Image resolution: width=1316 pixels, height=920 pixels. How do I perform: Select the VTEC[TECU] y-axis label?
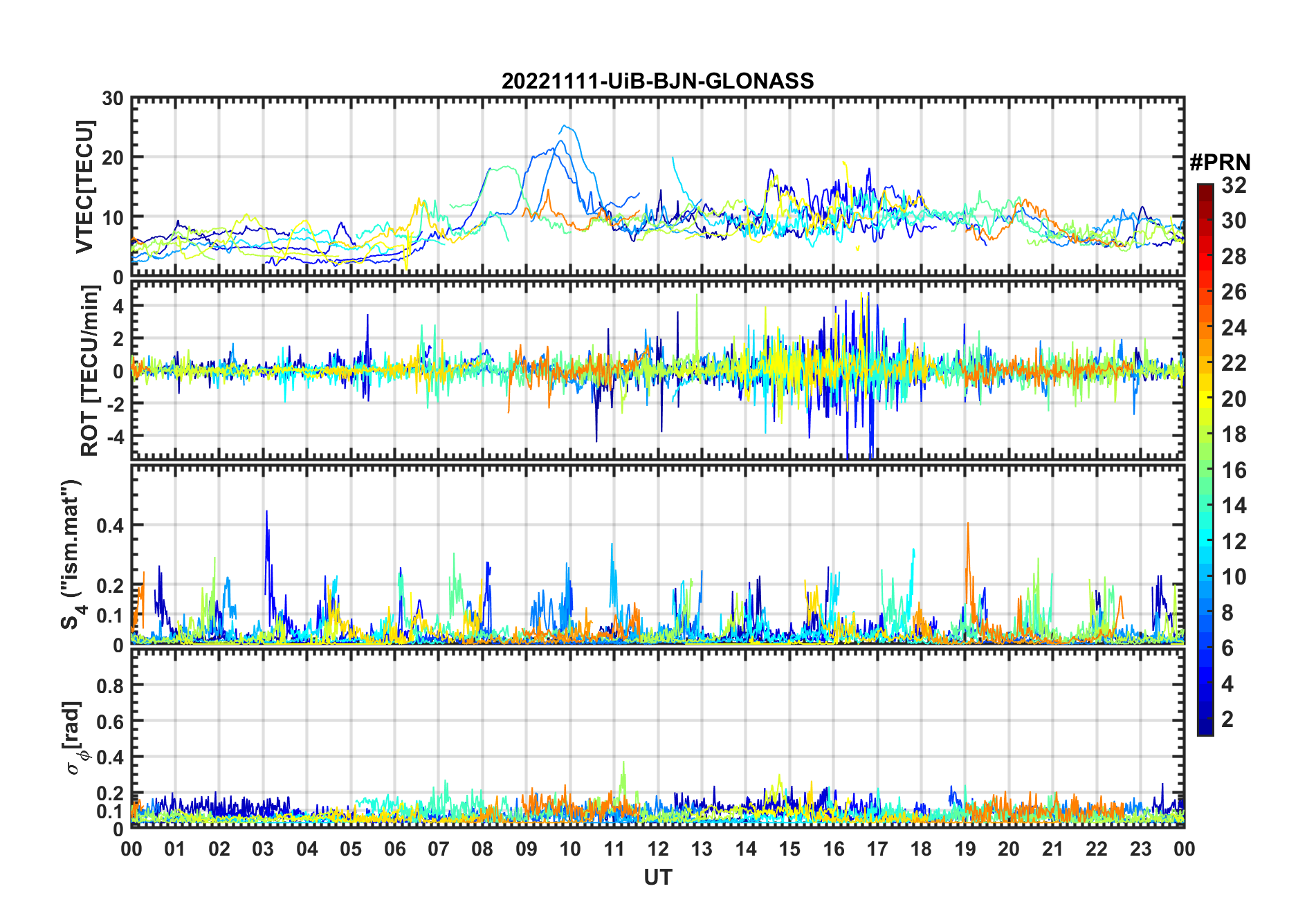[84, 187]
